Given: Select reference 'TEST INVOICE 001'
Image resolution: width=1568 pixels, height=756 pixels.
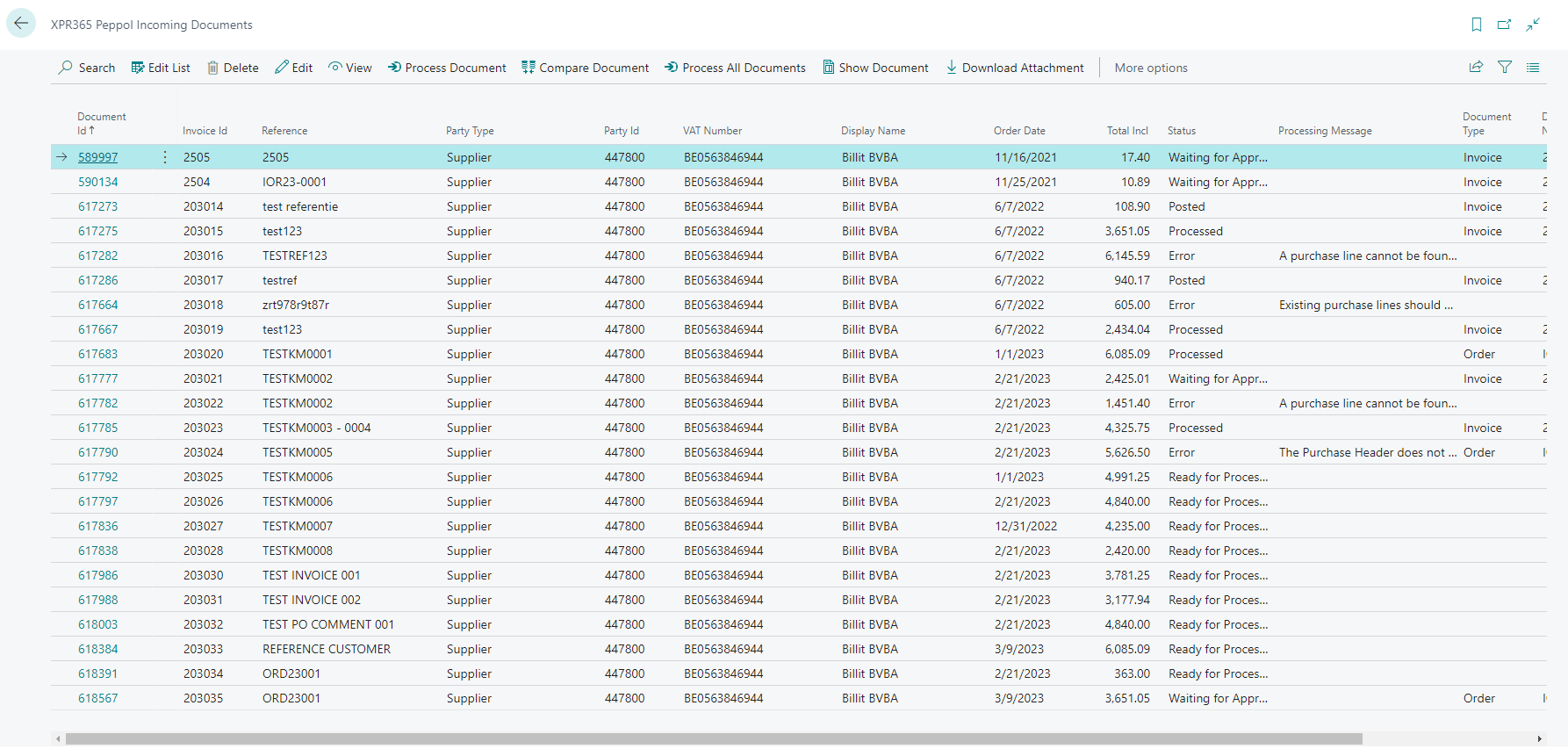Looking at the screenshot, I should (x=312, y=575).
